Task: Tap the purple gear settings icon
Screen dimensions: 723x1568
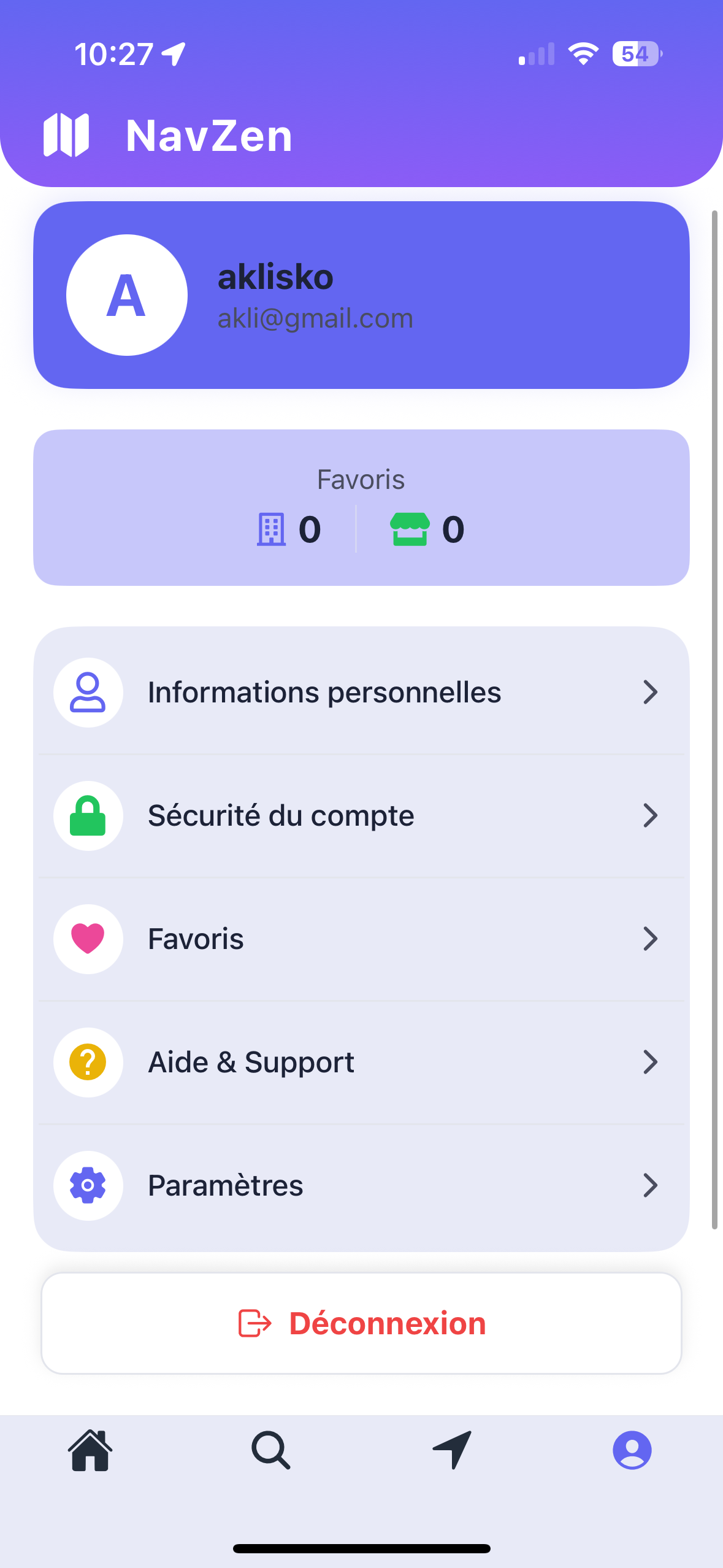Action: [x=88, y=1185]
